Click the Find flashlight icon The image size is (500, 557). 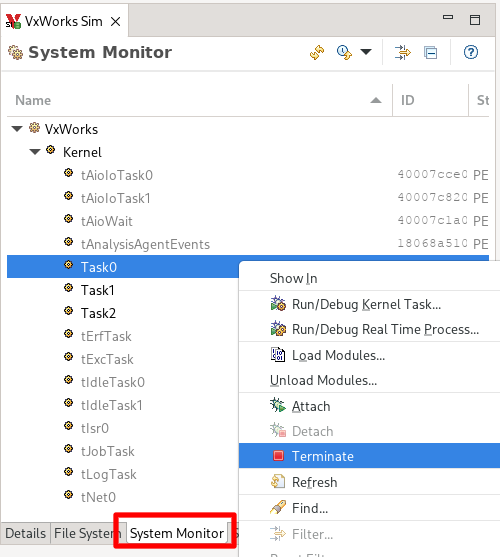point(278,507)
